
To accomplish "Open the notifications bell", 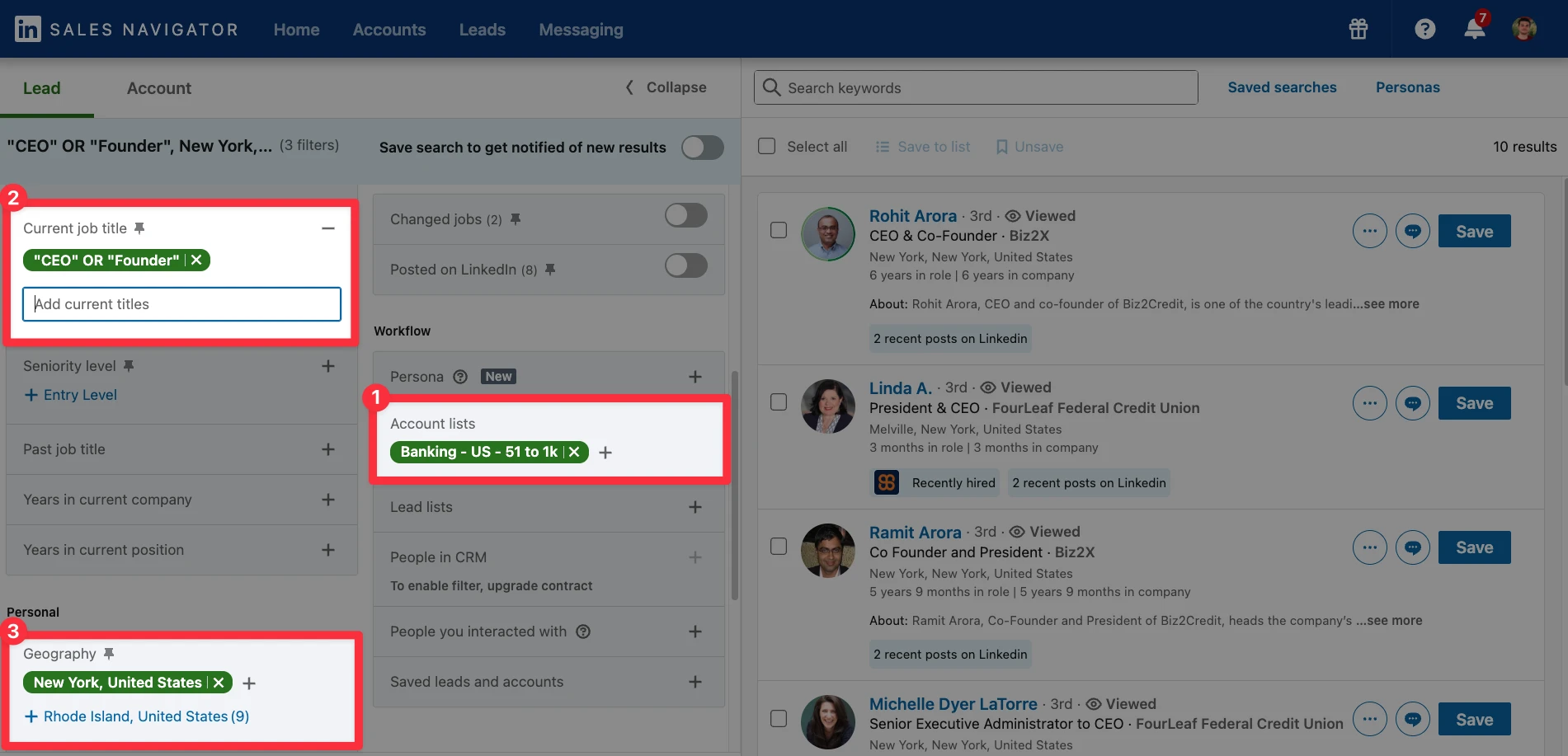I will [x=1474, y=28].
